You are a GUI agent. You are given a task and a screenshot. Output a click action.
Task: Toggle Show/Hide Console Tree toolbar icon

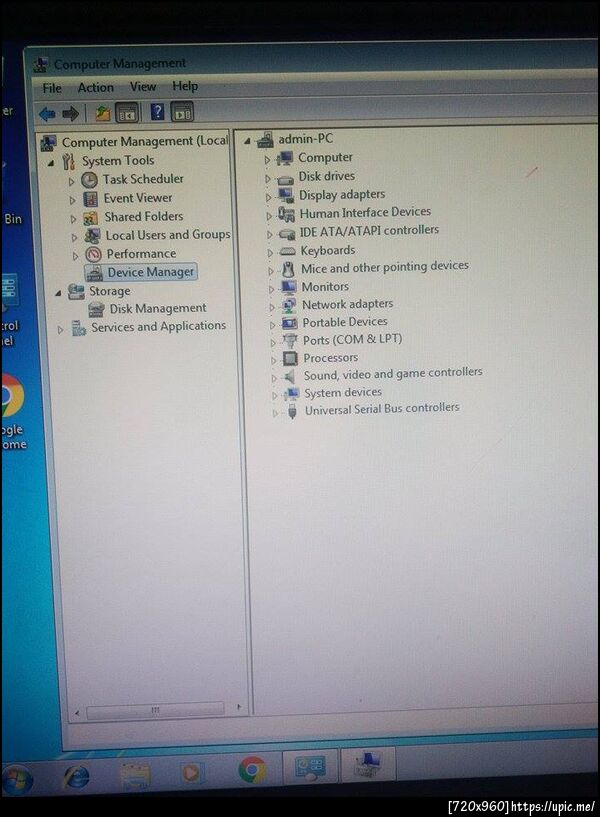click(127, 113)
